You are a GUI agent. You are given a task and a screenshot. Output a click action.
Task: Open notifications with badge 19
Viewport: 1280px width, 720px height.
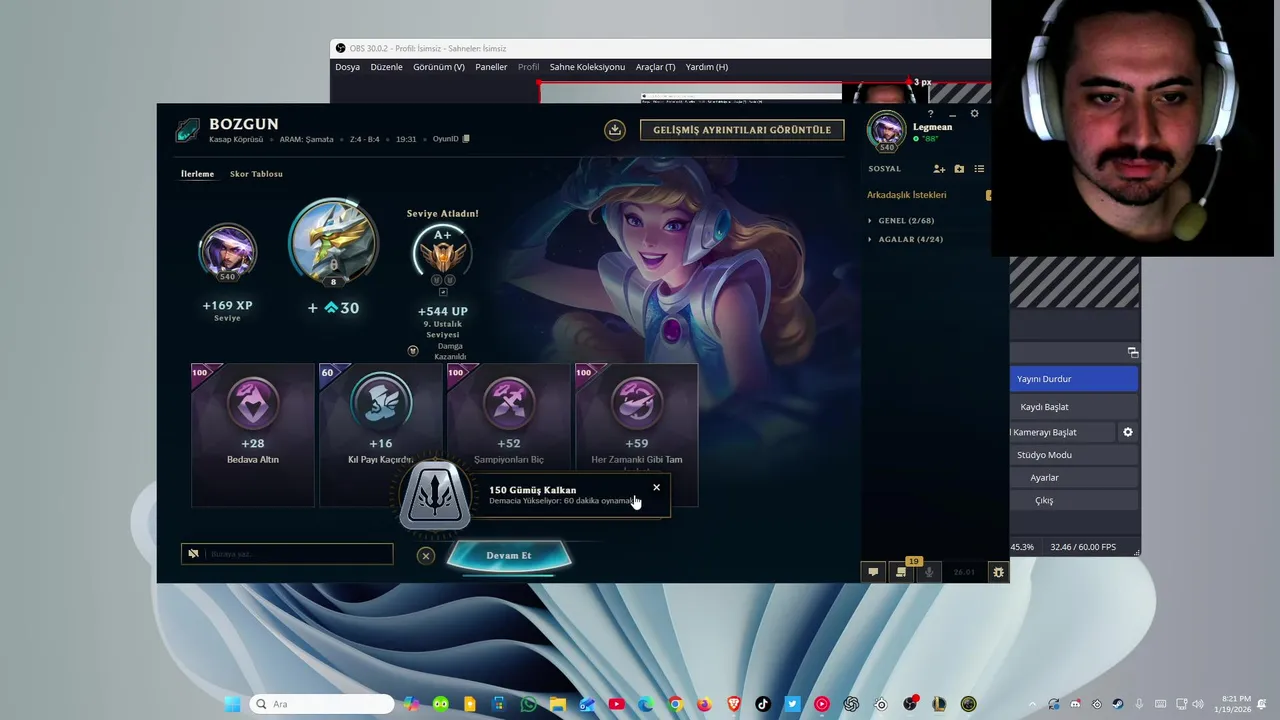tap(901, 572)
